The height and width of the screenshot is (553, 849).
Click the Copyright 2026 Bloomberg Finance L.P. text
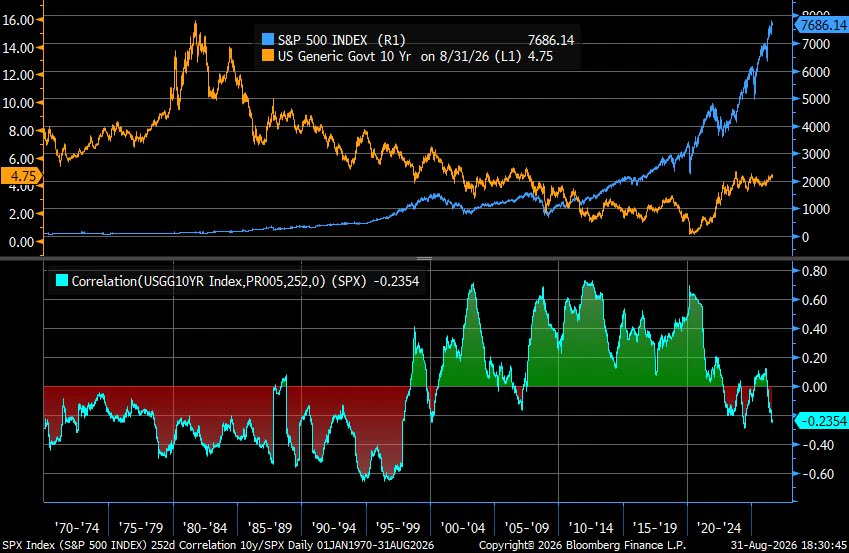click(x=582, y=545)
